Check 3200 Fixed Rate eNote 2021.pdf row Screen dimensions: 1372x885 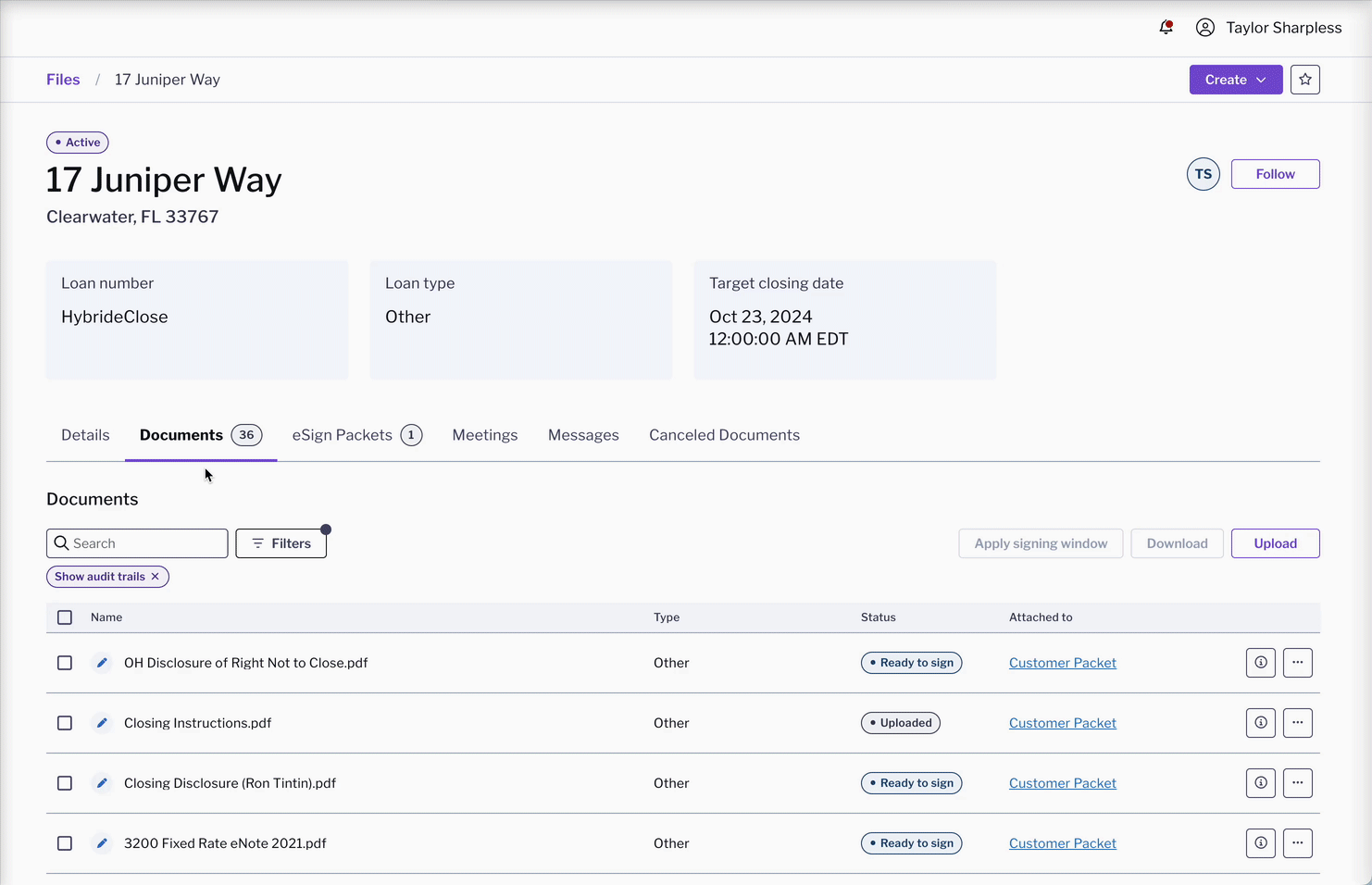click(x=65, y=843)
